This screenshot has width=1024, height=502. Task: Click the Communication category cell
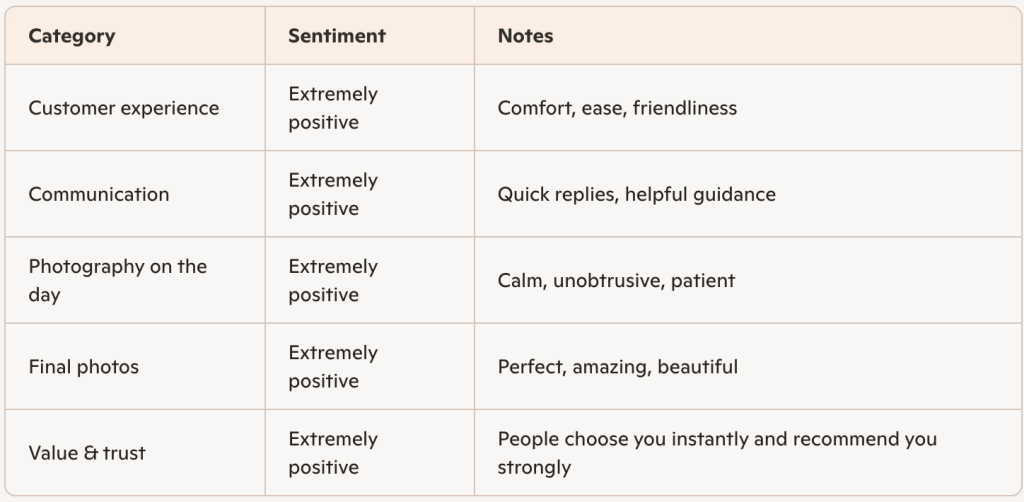pyautogui.click(x=99, y=194)
